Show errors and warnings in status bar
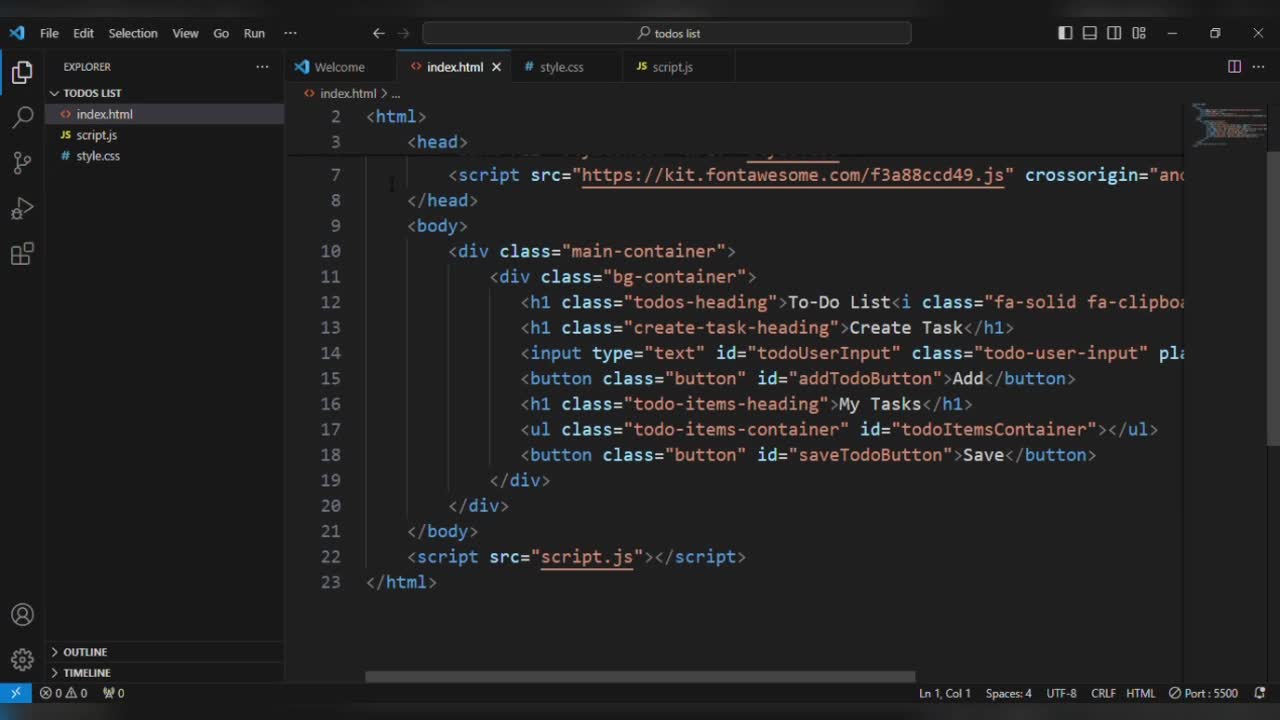Viewport: 1280px width, 720px height. 63,693
